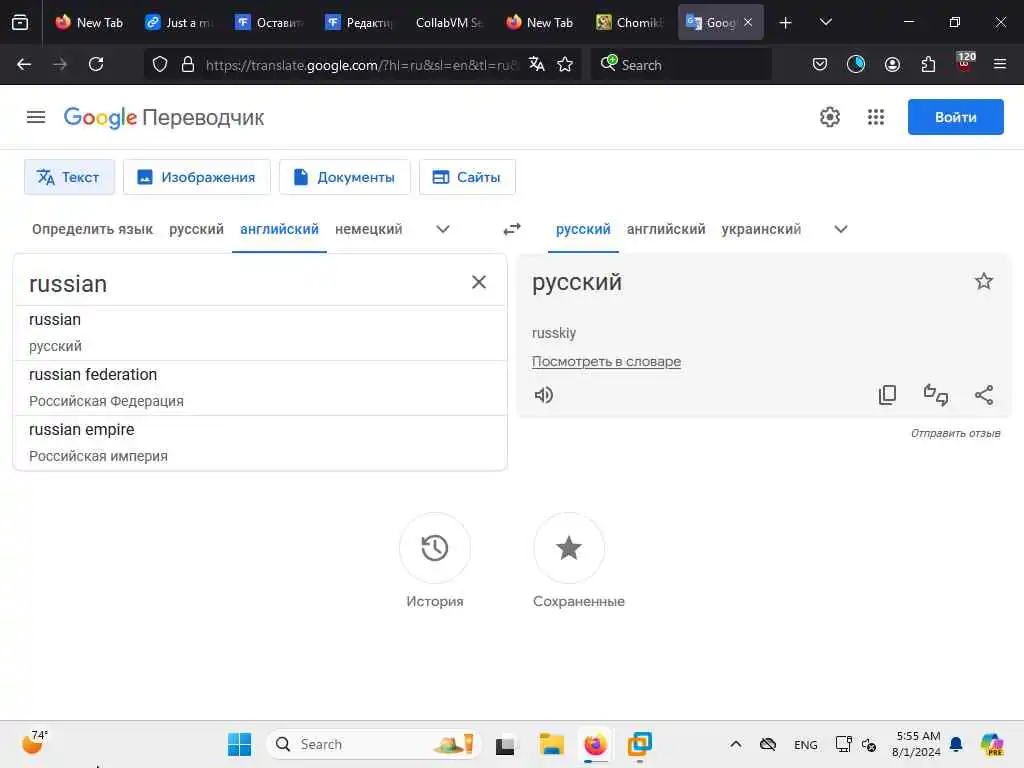Choose Определить язык as source language
Viewport: 1024px width, 768px height.
tap(92, 229)
